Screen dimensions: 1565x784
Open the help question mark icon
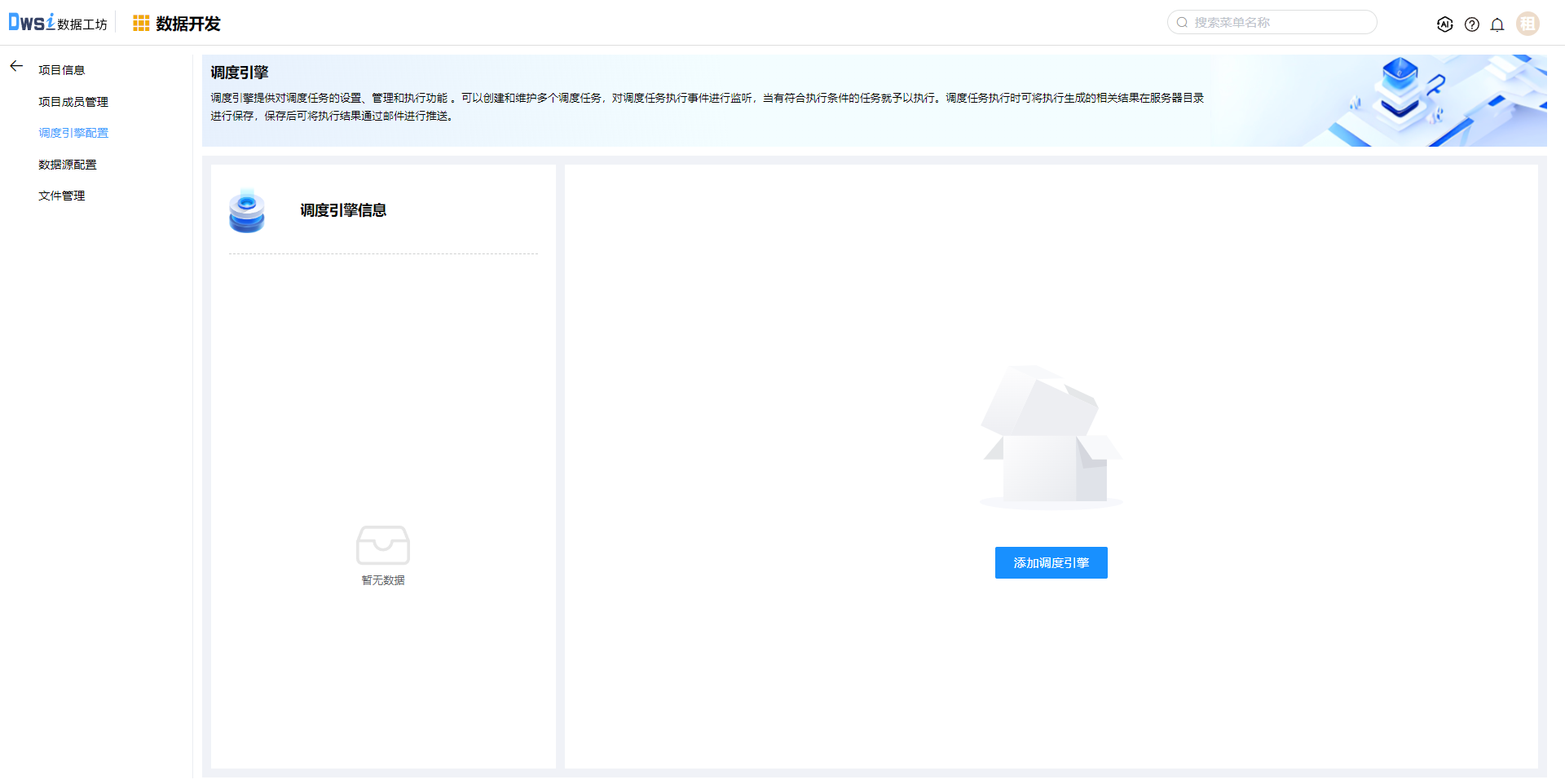(x=1471, y=24)
